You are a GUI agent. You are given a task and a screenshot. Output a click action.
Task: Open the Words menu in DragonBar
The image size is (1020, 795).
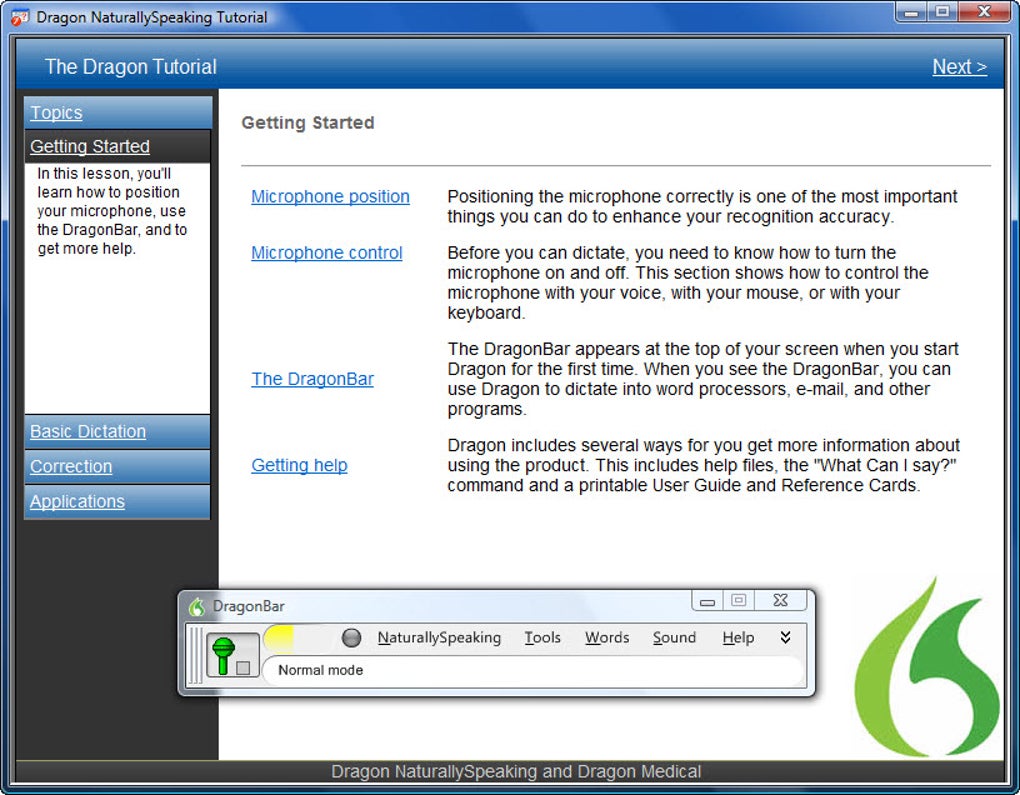(x=607, y=638)
